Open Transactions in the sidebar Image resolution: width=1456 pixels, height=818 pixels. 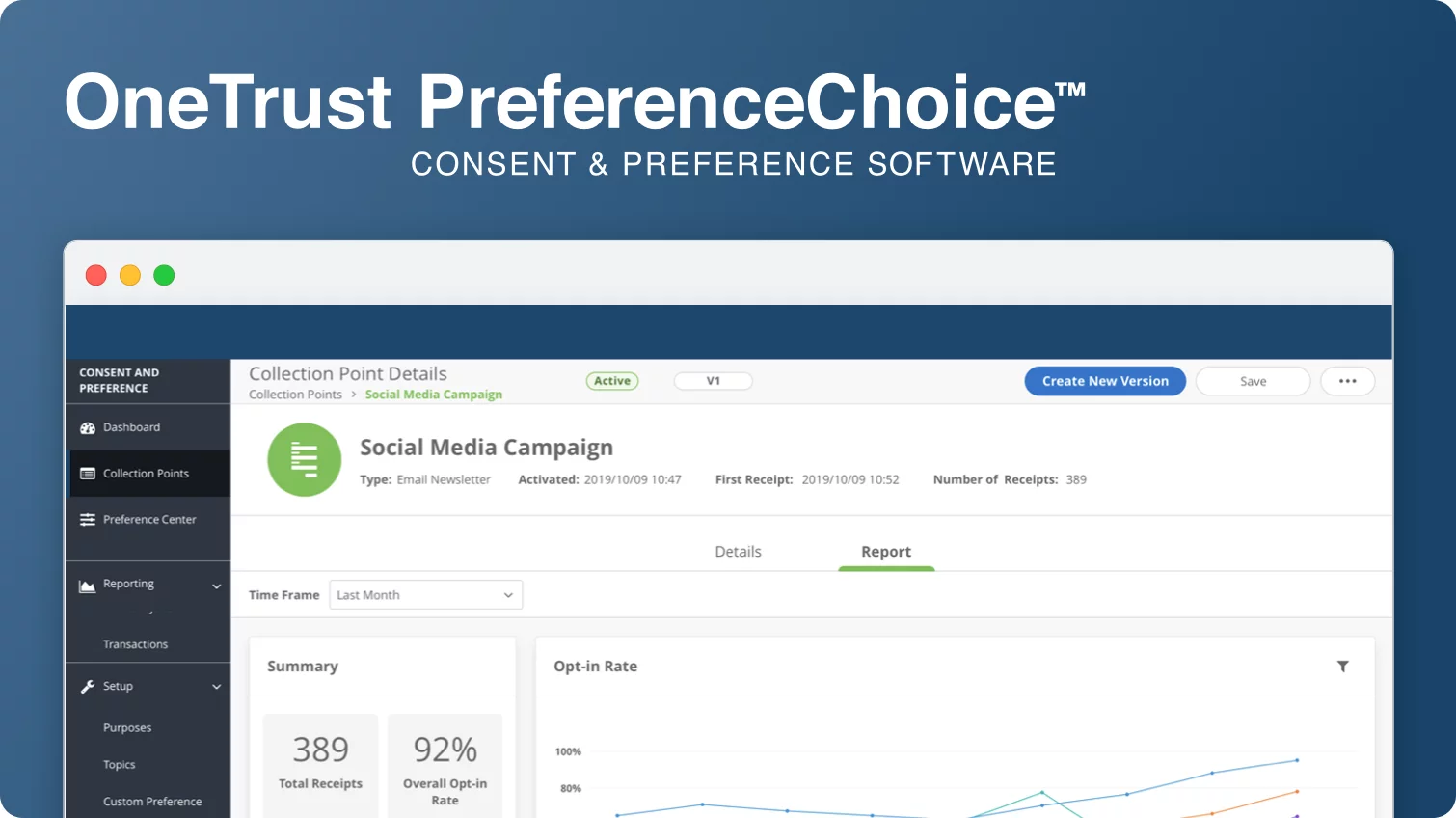[136, 644]
